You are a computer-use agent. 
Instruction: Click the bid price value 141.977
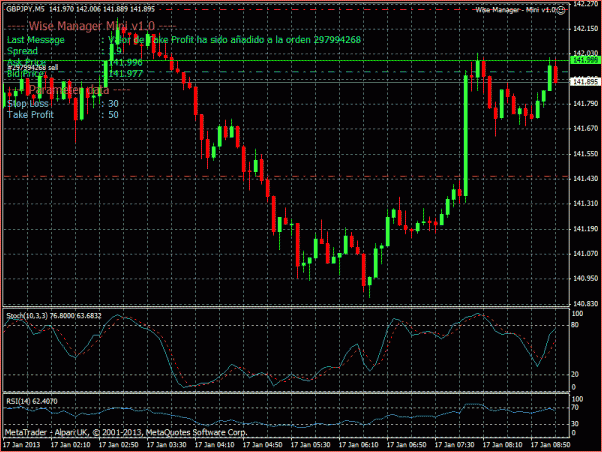pos(126,74)
